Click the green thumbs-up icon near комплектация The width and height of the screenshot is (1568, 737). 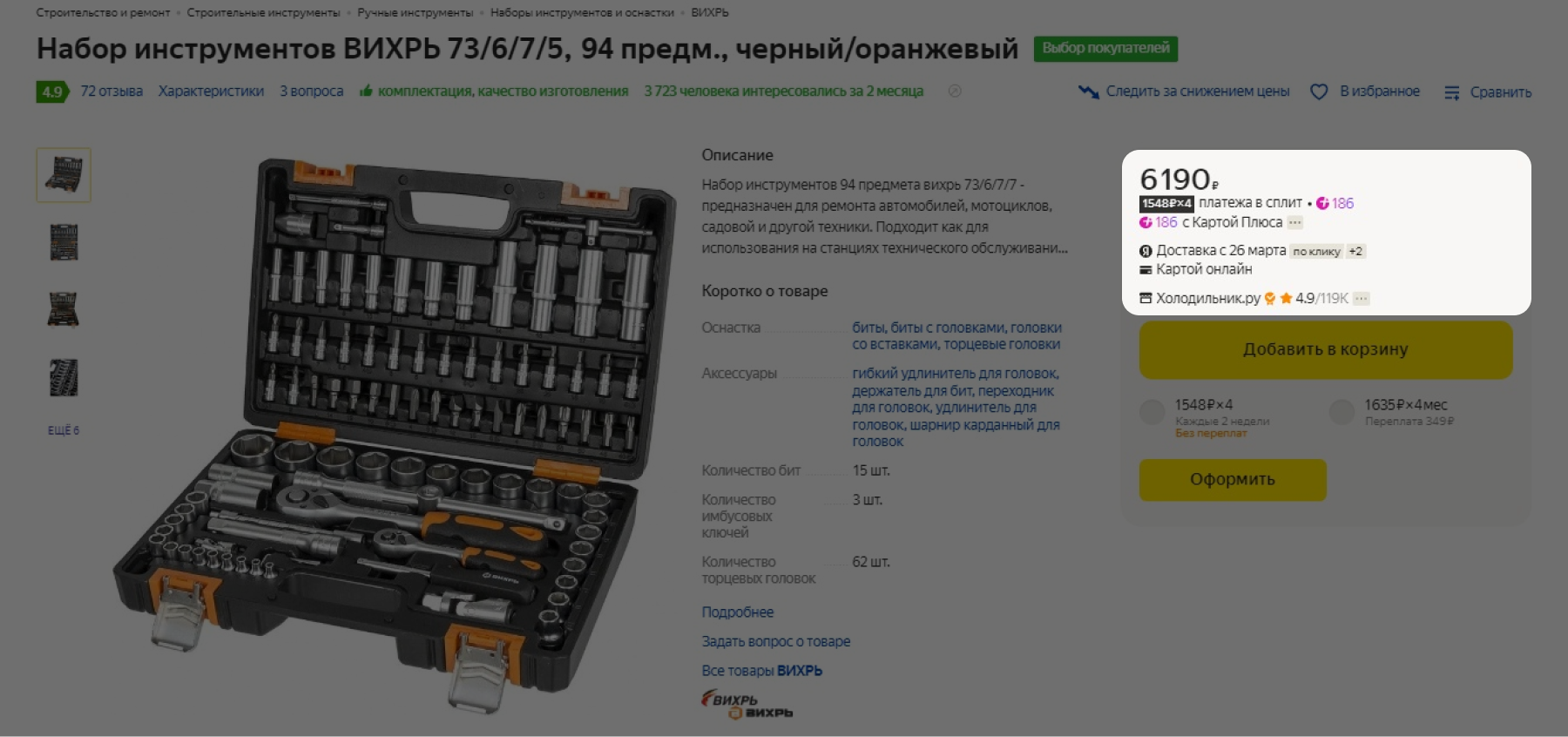pos(366,91)
